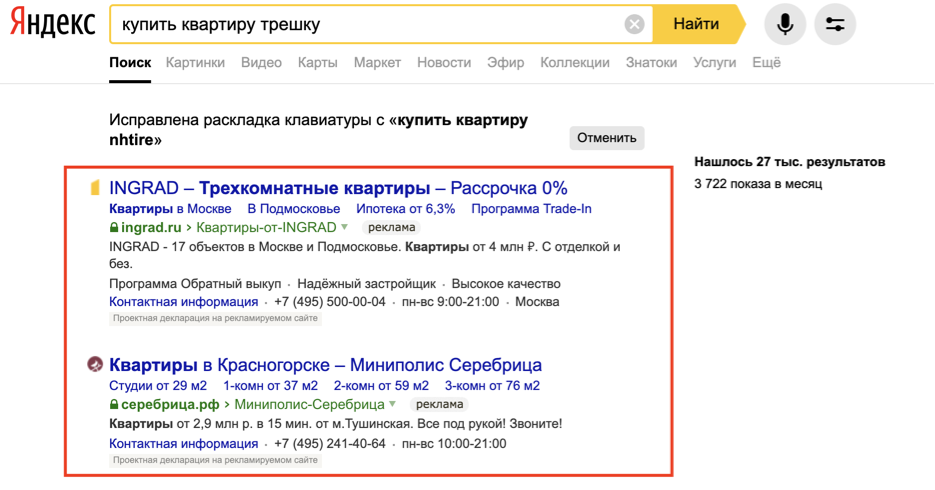Open Студии от 29 м2 sitelink
This screenshot has height=490, width=935.
click(x=158, y=386)
